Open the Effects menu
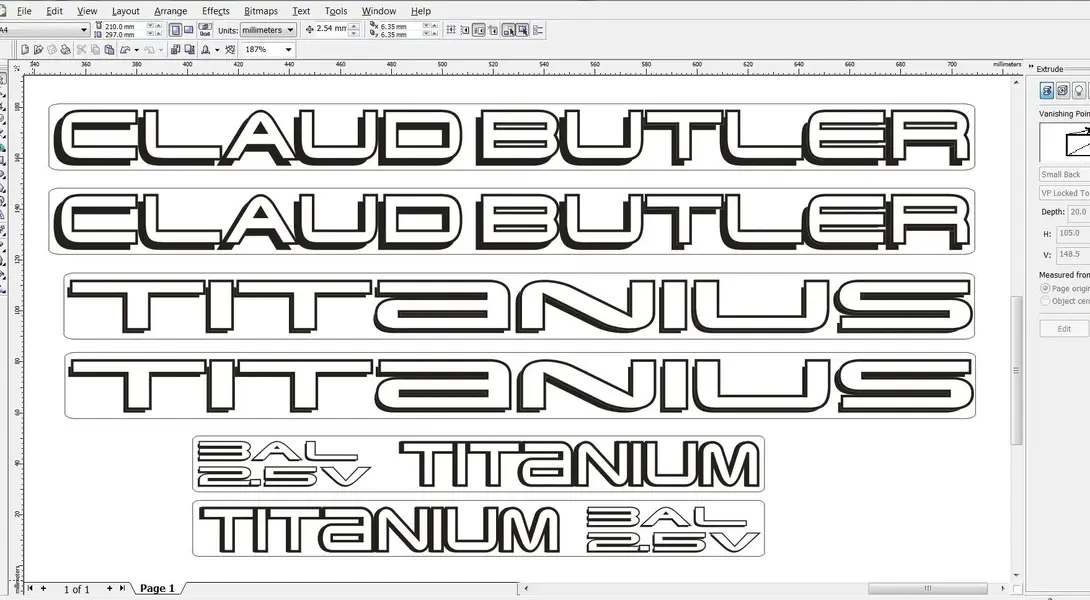This screenshot has height=600, width=1090. [x=215, y=11]
